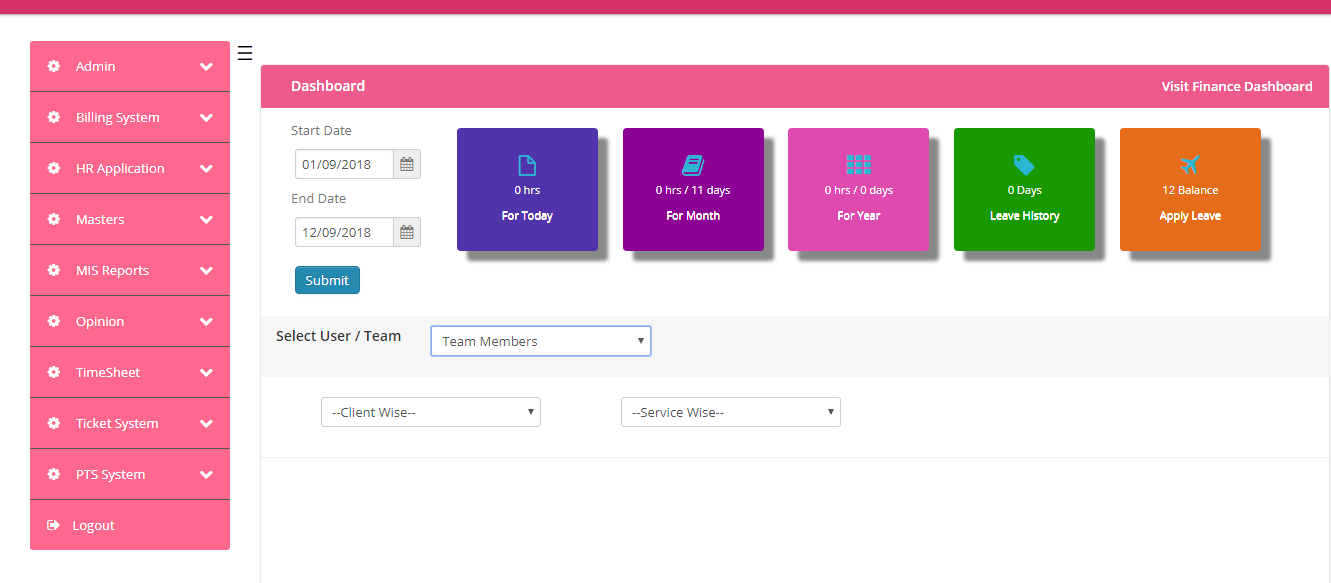Open the Start Date calendar picker icon
Viewport: 1331px width, 583px height.
[407, 164]
